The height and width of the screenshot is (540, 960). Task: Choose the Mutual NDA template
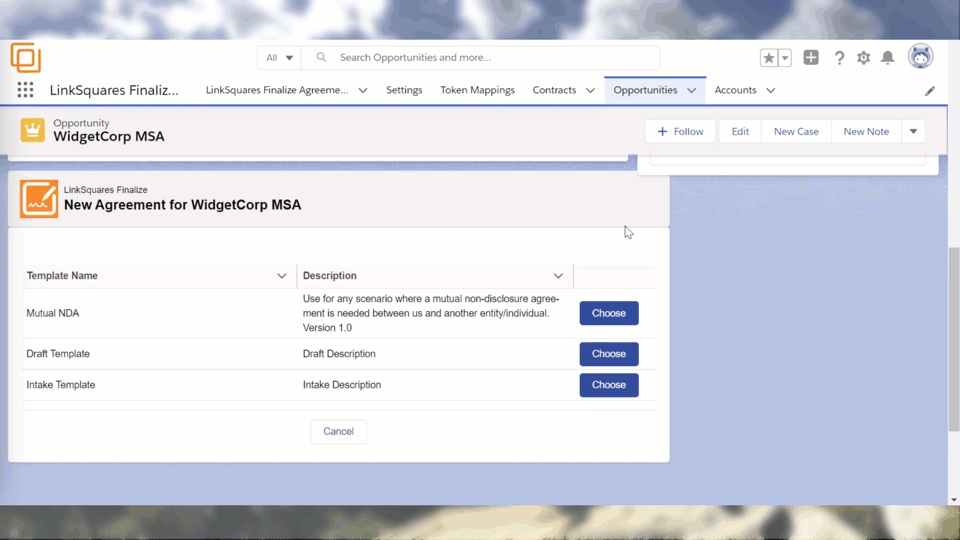tap(608, 313)
